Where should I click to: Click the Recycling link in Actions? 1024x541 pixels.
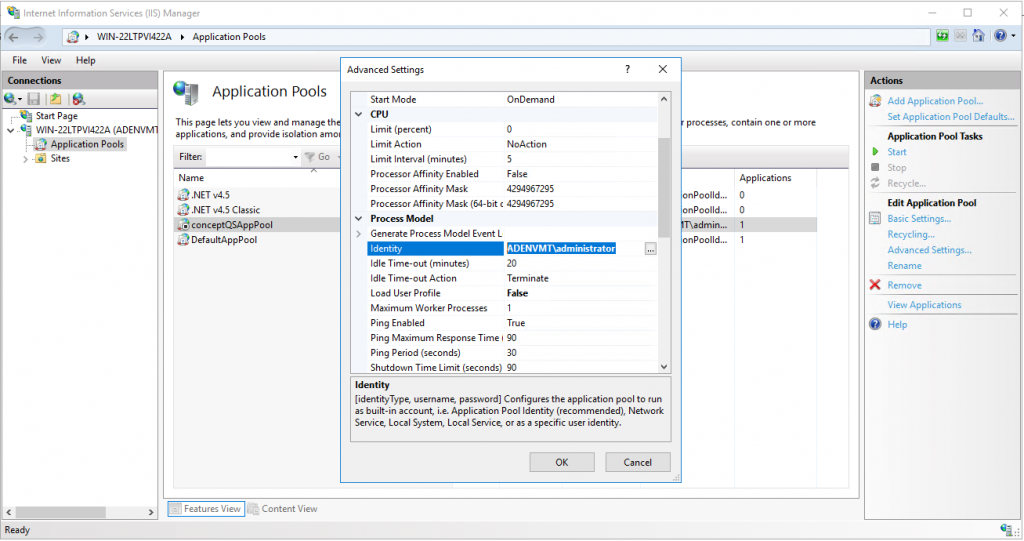(910, 234)
